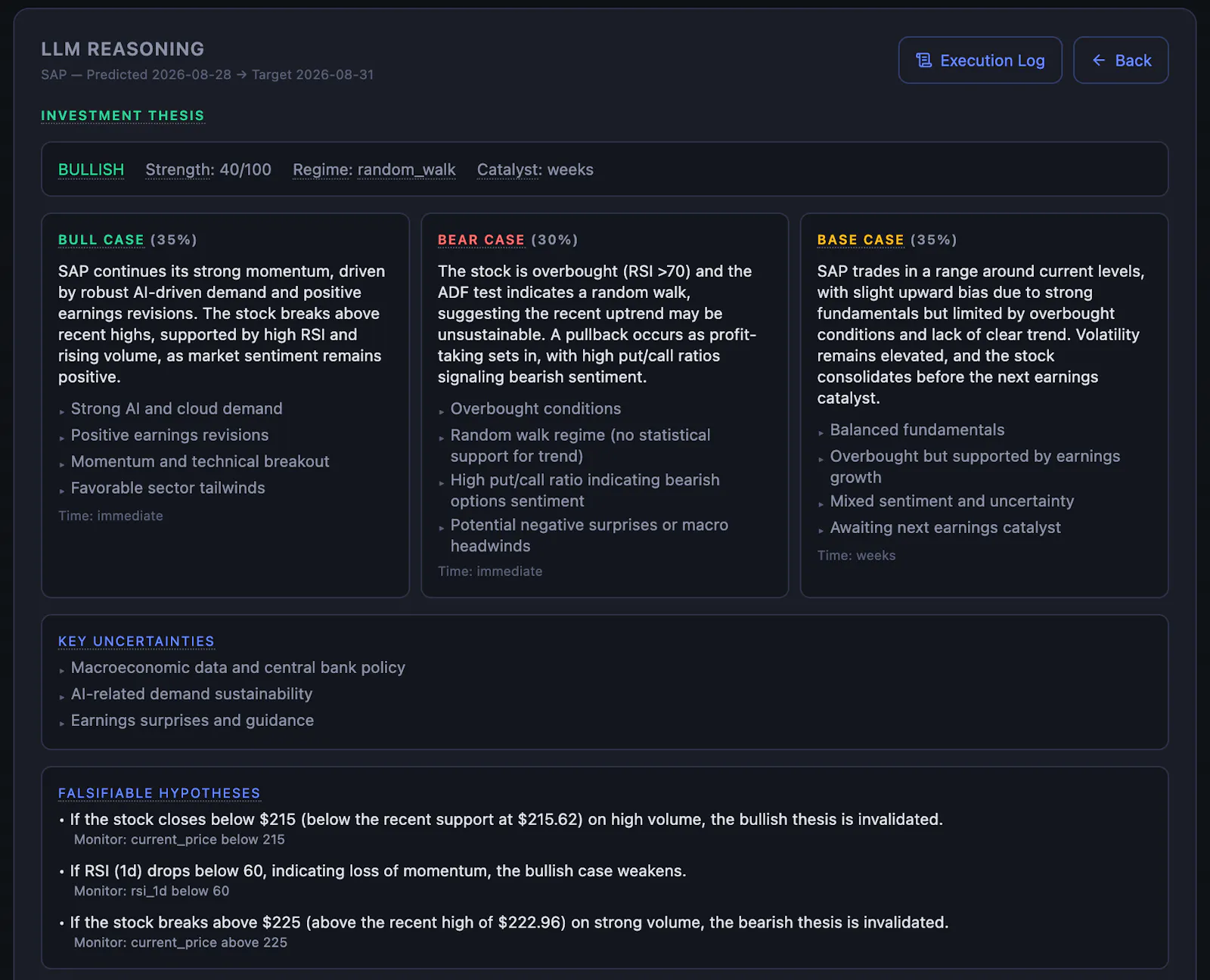This screenshot has height=980, width=1210.
Task: Click the left arrow icon in Back button
Action: [x=1099, y=60]
